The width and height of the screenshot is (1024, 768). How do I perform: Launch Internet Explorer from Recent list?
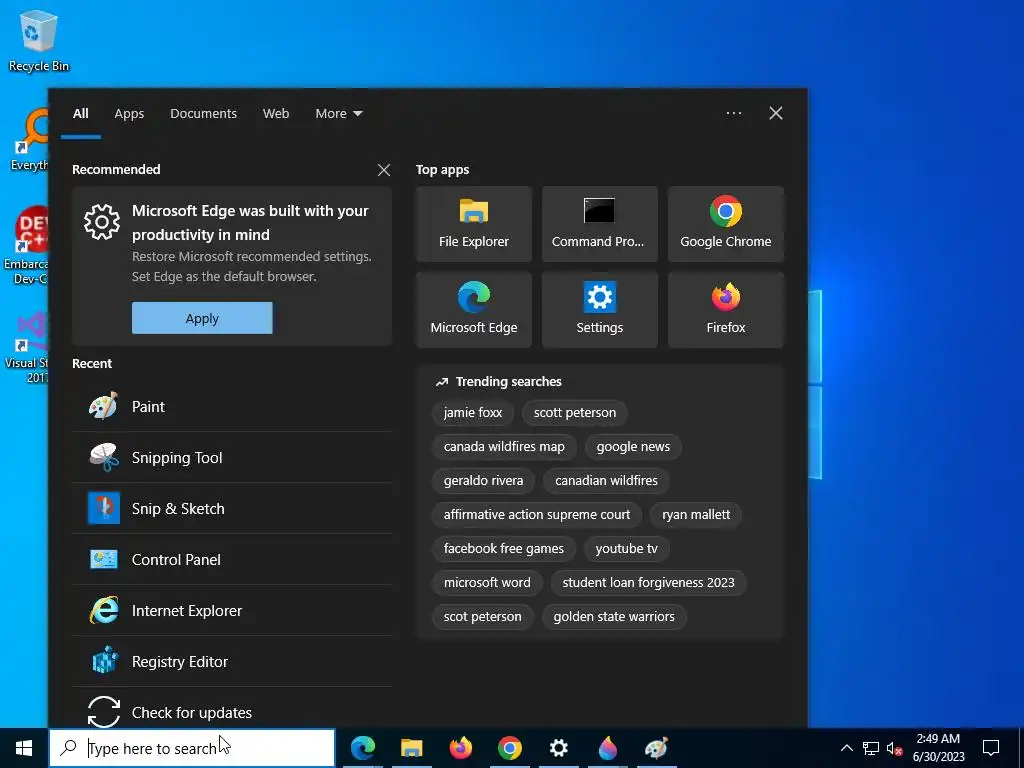click(232, 611)
